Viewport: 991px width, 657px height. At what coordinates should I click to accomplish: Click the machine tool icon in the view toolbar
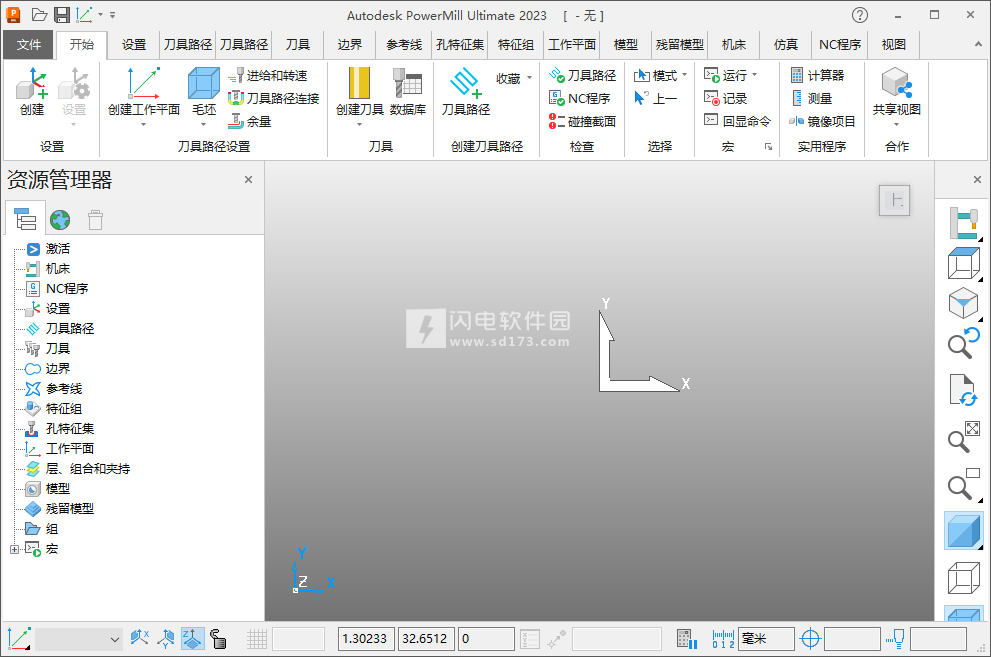click(x=963, y=223)
